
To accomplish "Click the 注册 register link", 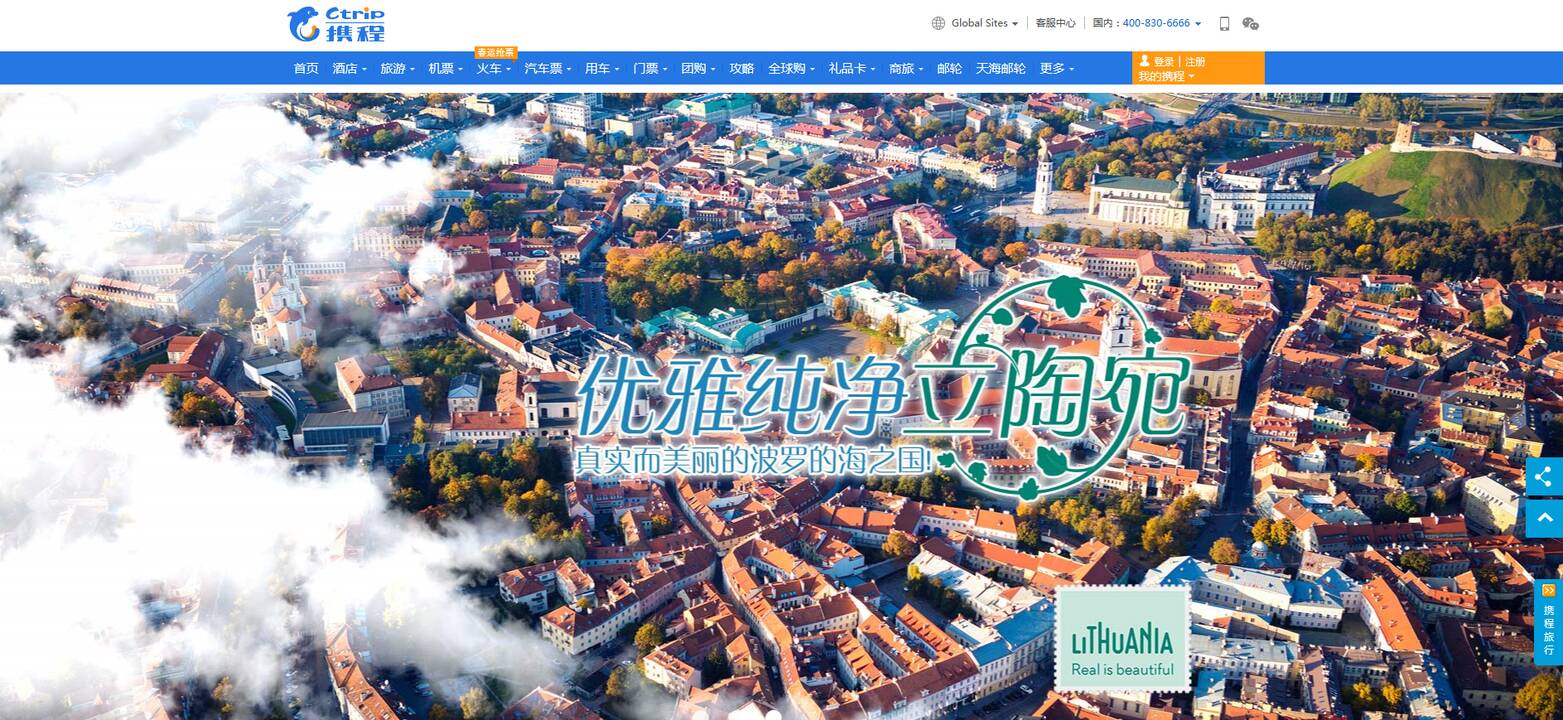I will 1195,61.
